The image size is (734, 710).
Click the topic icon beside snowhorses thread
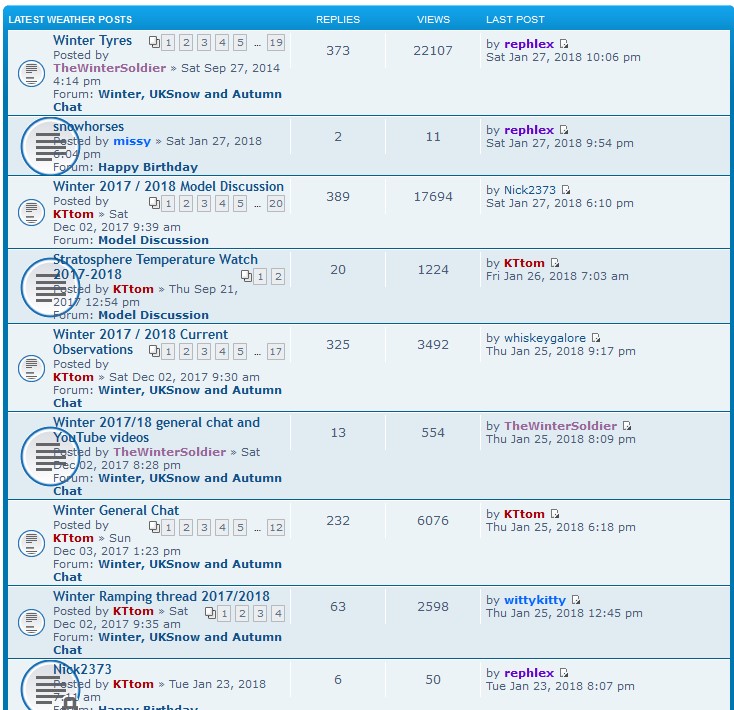coord(50,146)
